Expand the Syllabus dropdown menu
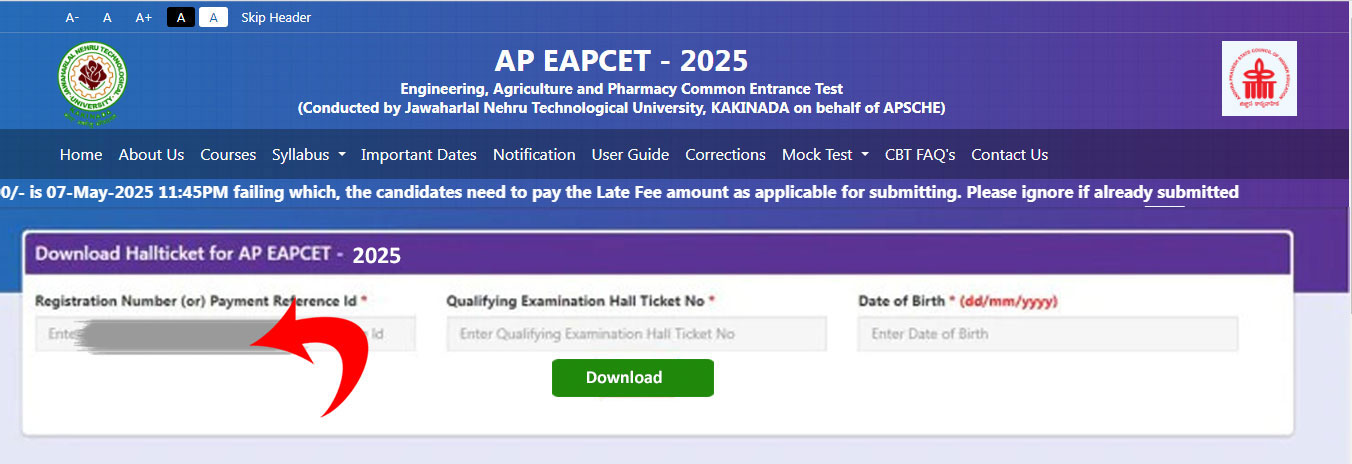Viewport: 1352px width, 464px height. coord(308,154)
